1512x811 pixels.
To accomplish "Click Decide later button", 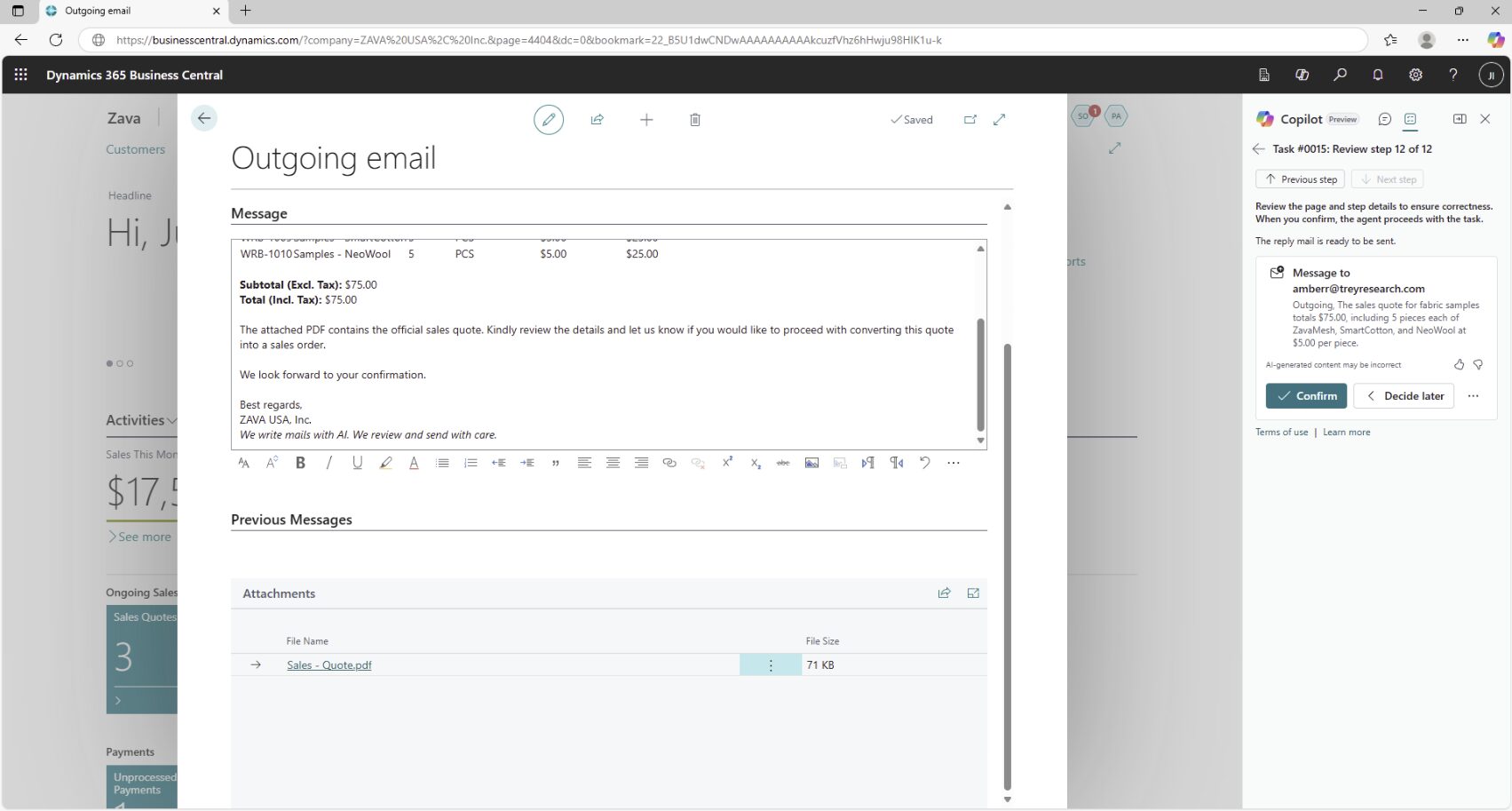I will (x=1404, y=396).
